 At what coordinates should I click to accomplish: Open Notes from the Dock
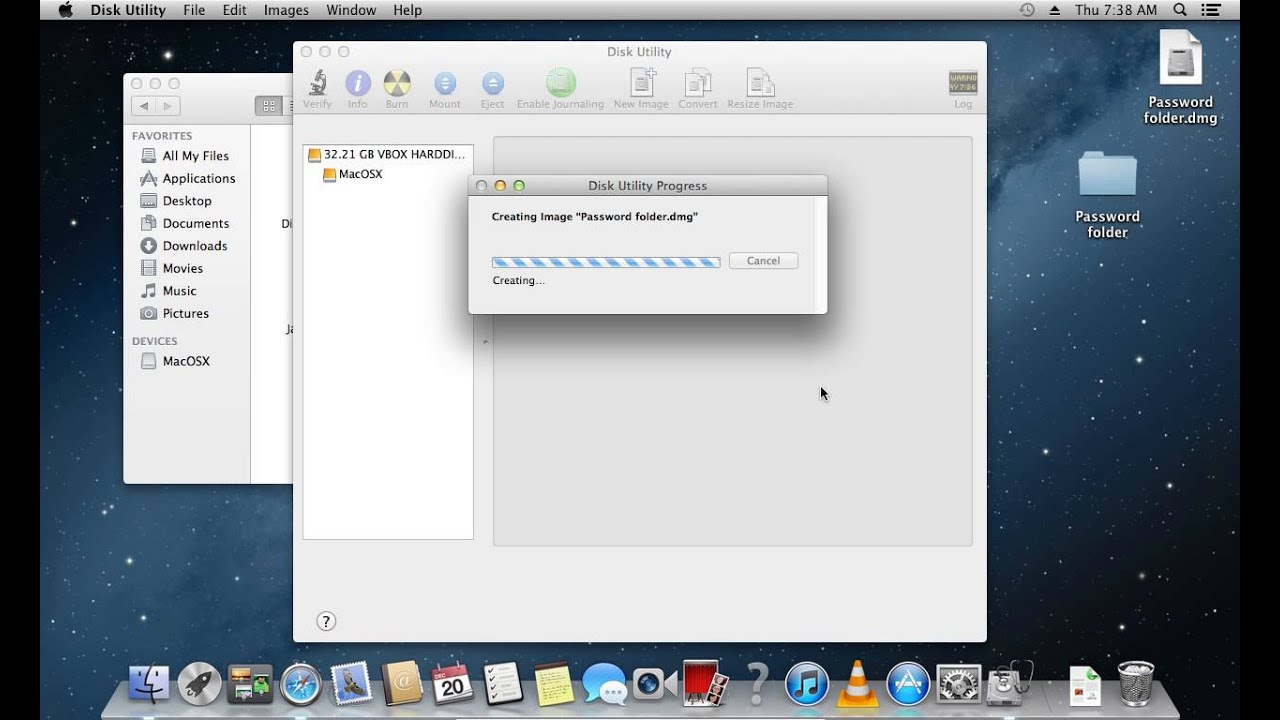pos(554,685)
